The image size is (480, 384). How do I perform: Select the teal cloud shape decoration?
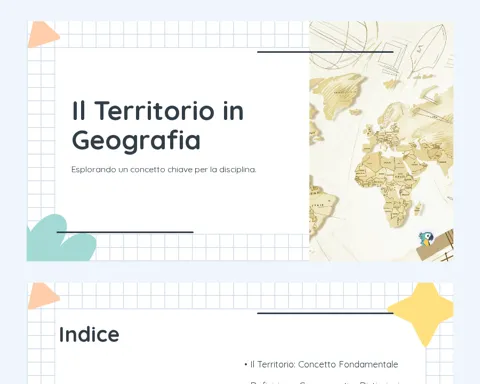coord(62,238)
